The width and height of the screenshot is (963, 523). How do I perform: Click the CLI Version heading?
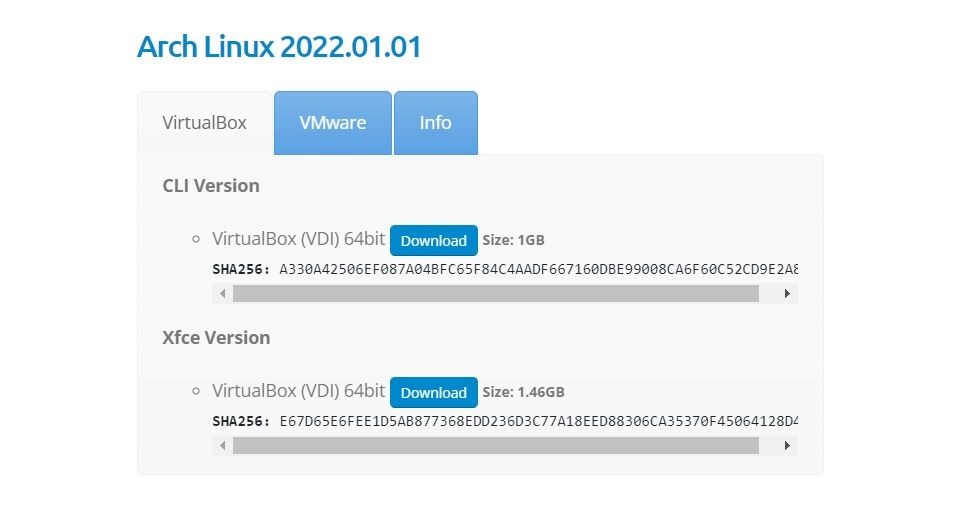[211, 185]
